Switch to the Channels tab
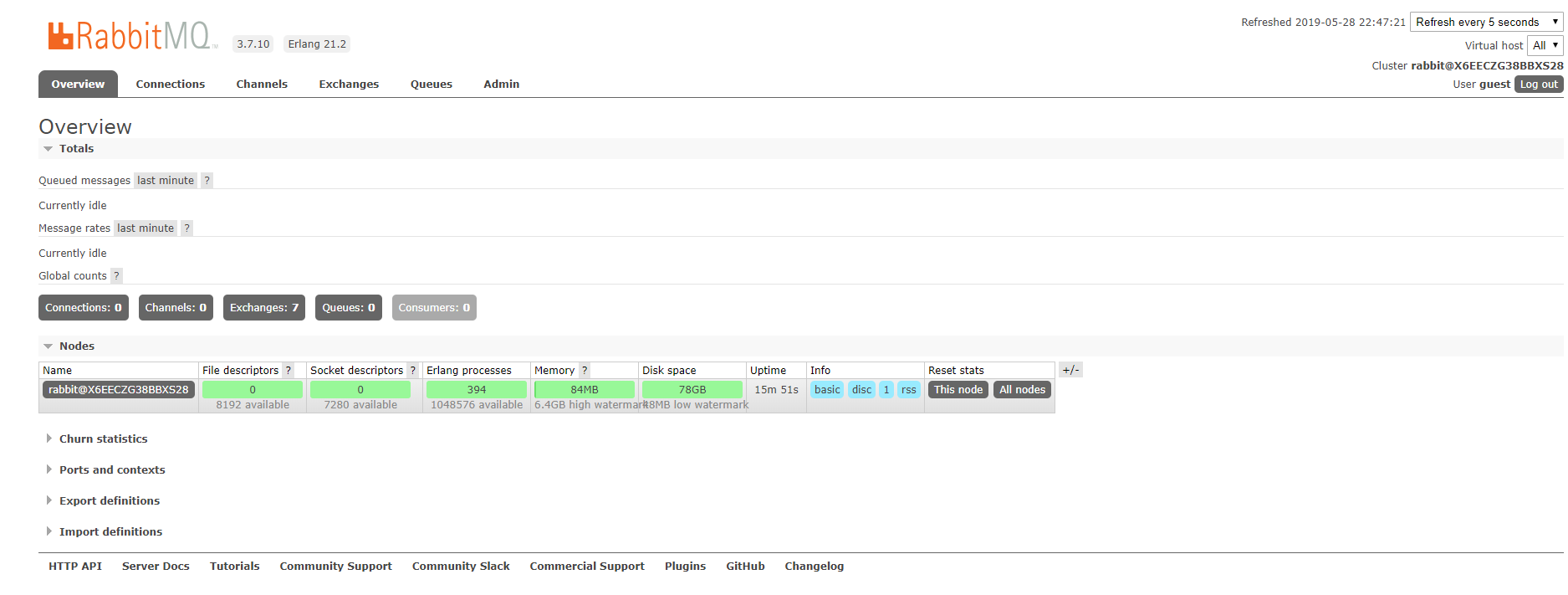1568x595 pixels. [x=262, y=85]
